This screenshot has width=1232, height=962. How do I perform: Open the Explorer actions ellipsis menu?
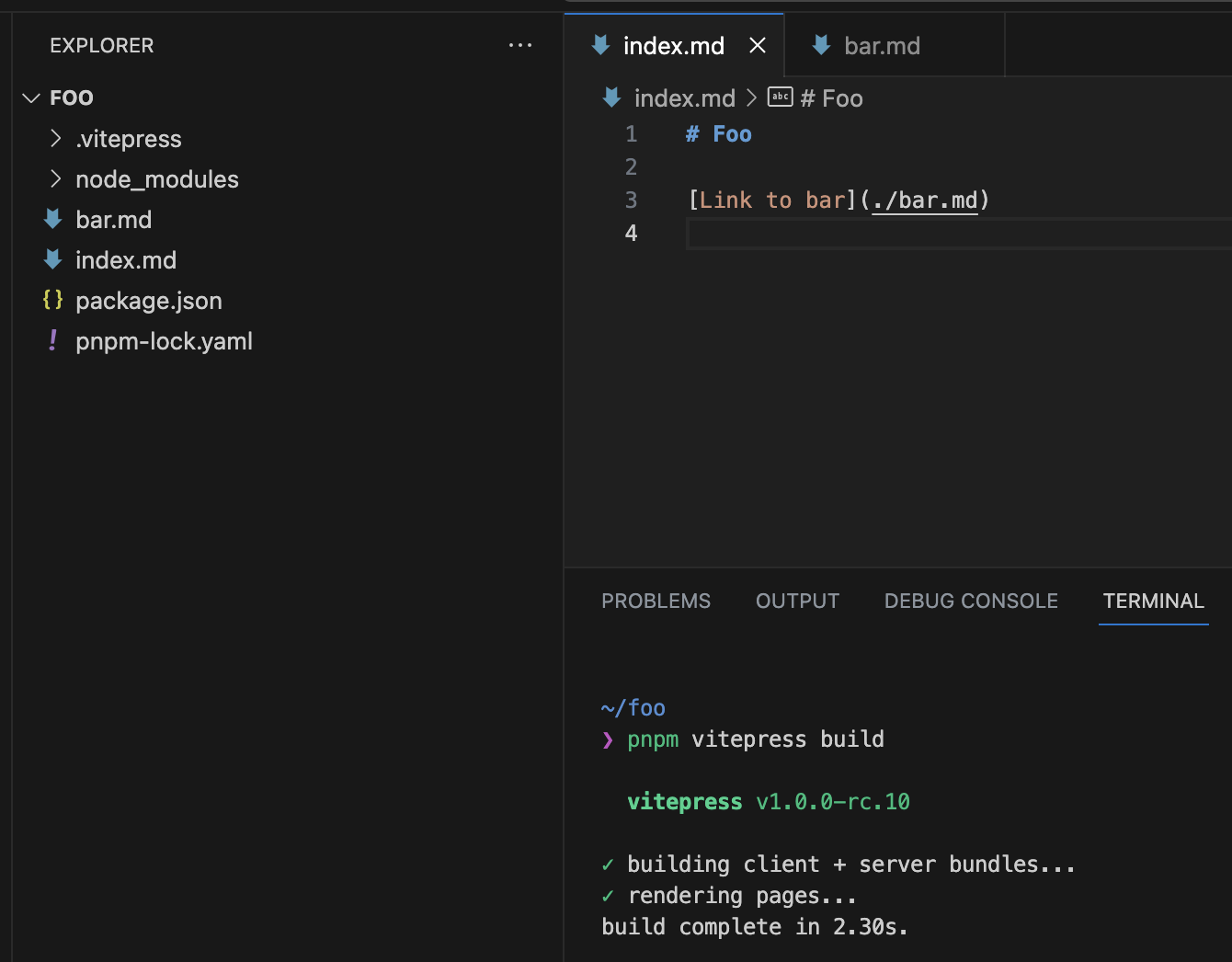520,45
